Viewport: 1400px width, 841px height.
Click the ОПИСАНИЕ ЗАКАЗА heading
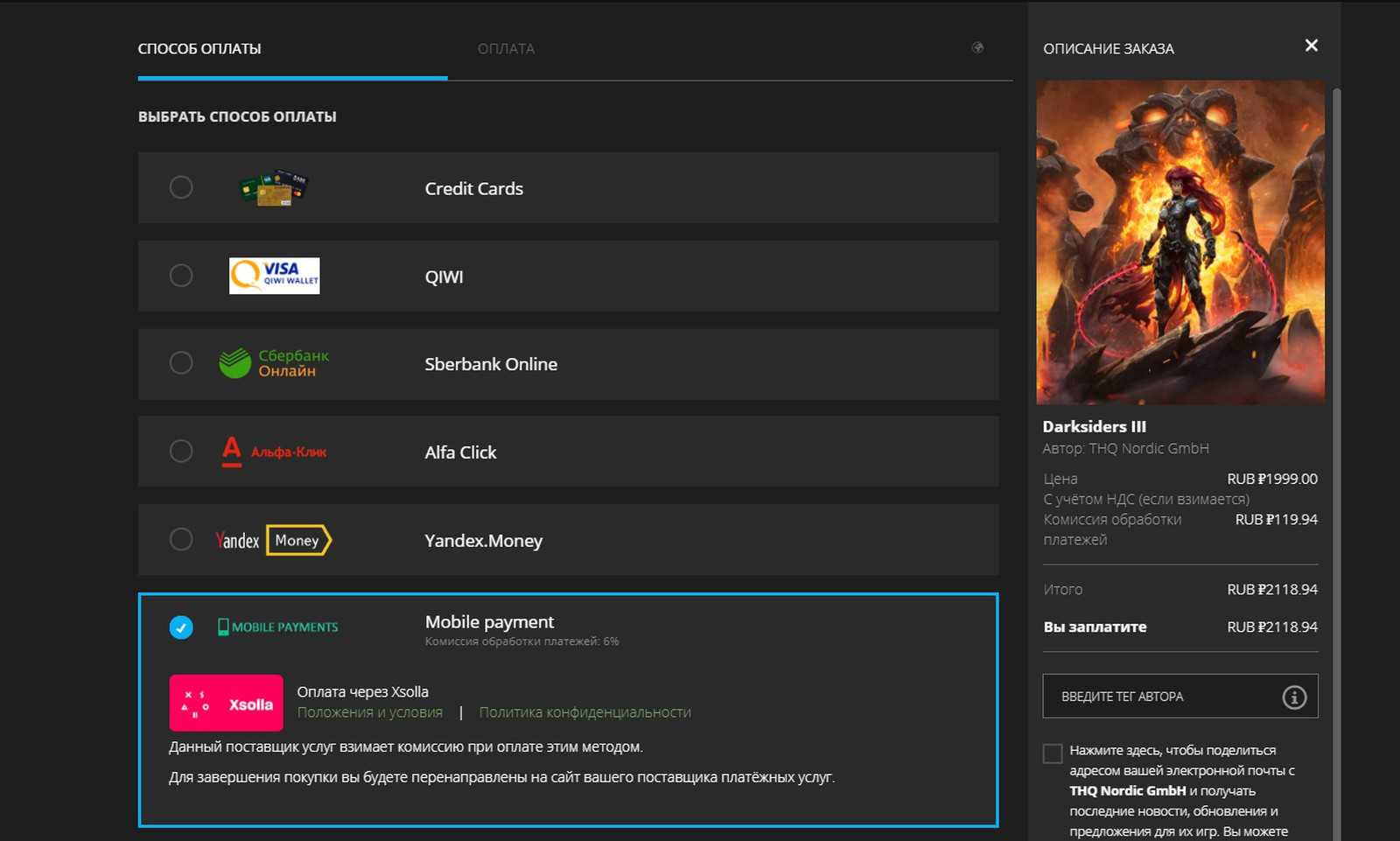pyautogui.click(x=1109, y=49)
